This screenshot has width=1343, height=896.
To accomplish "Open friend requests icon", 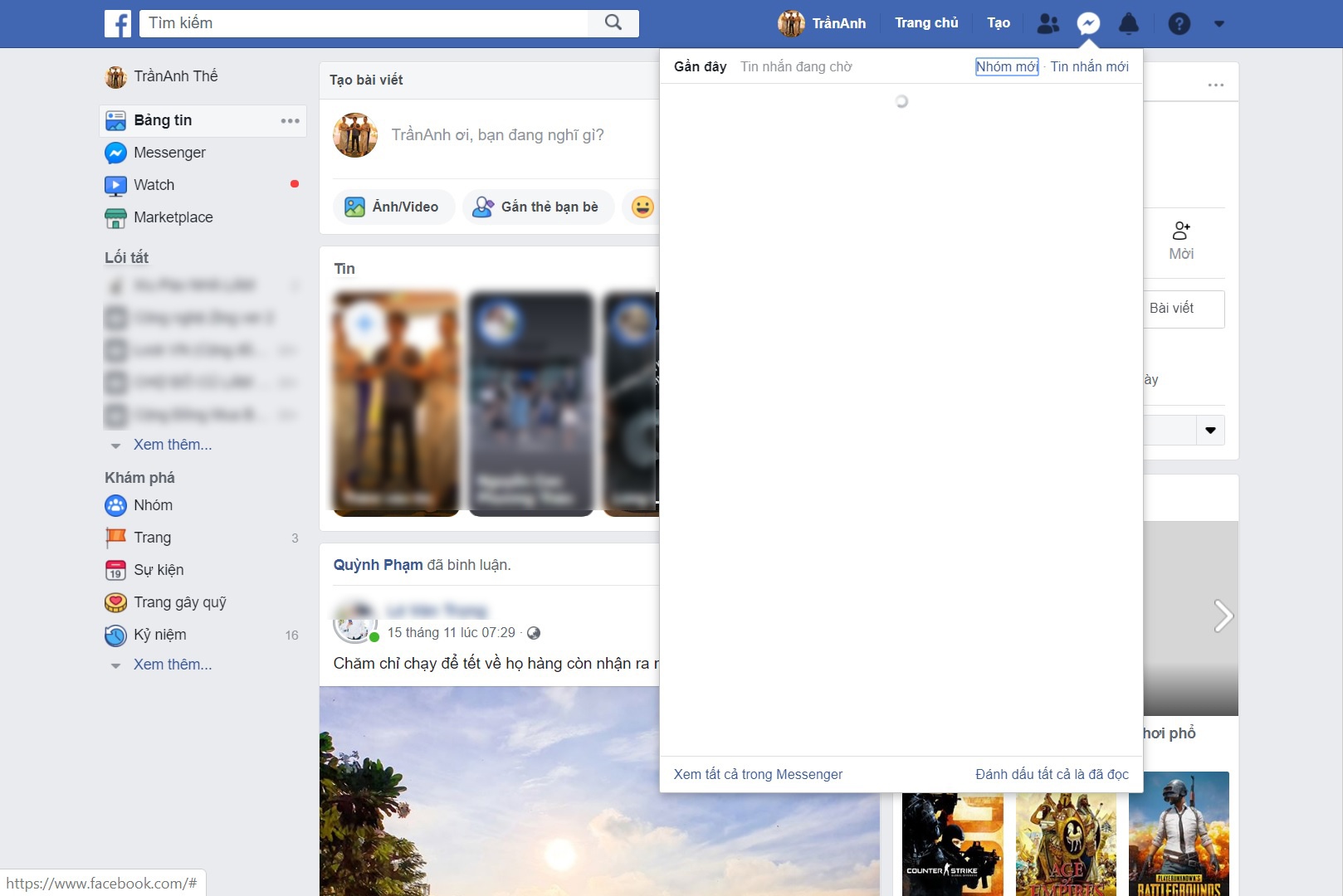I will click(x=1048, y=22).
